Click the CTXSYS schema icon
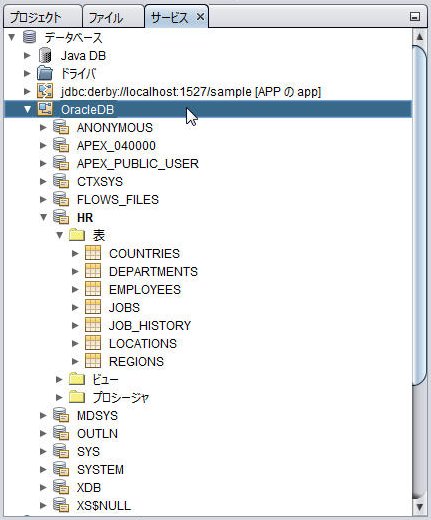Viewport: 431px width, 520px height. [x=61, y=181]
